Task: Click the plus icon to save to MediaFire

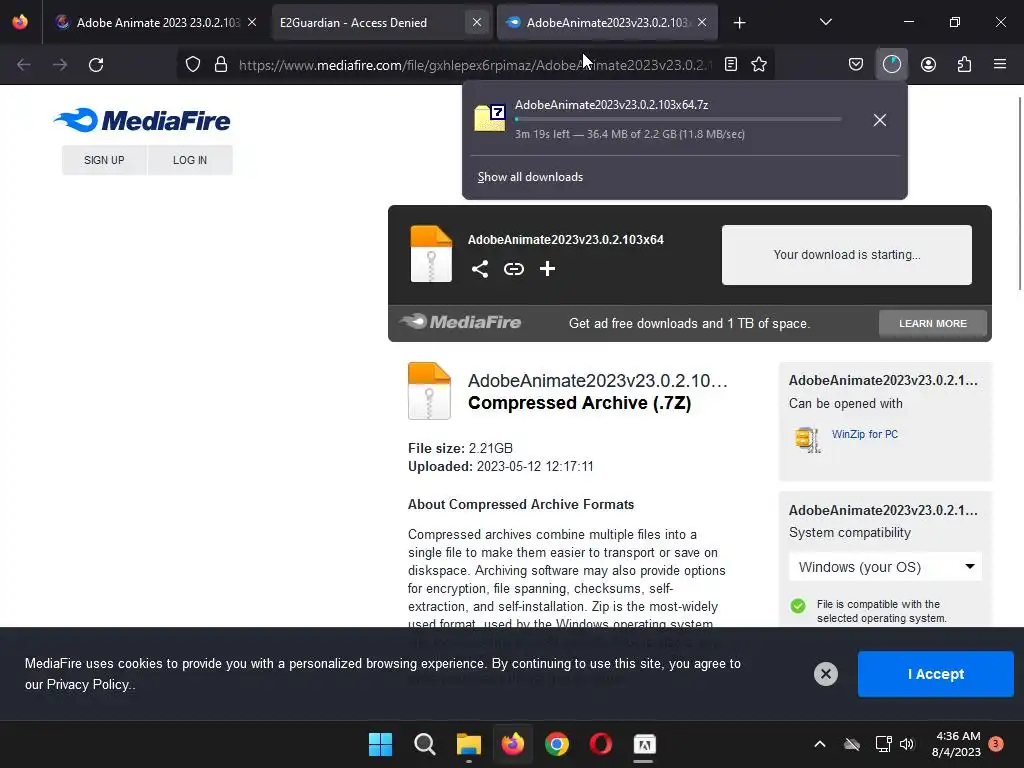Action: pyautogui.click(x=547, y=268)
